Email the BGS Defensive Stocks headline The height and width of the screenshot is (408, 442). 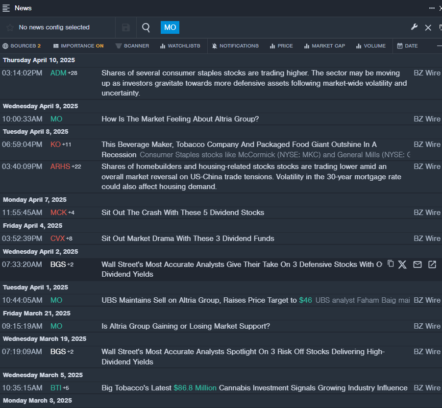[x=417, y=264]
